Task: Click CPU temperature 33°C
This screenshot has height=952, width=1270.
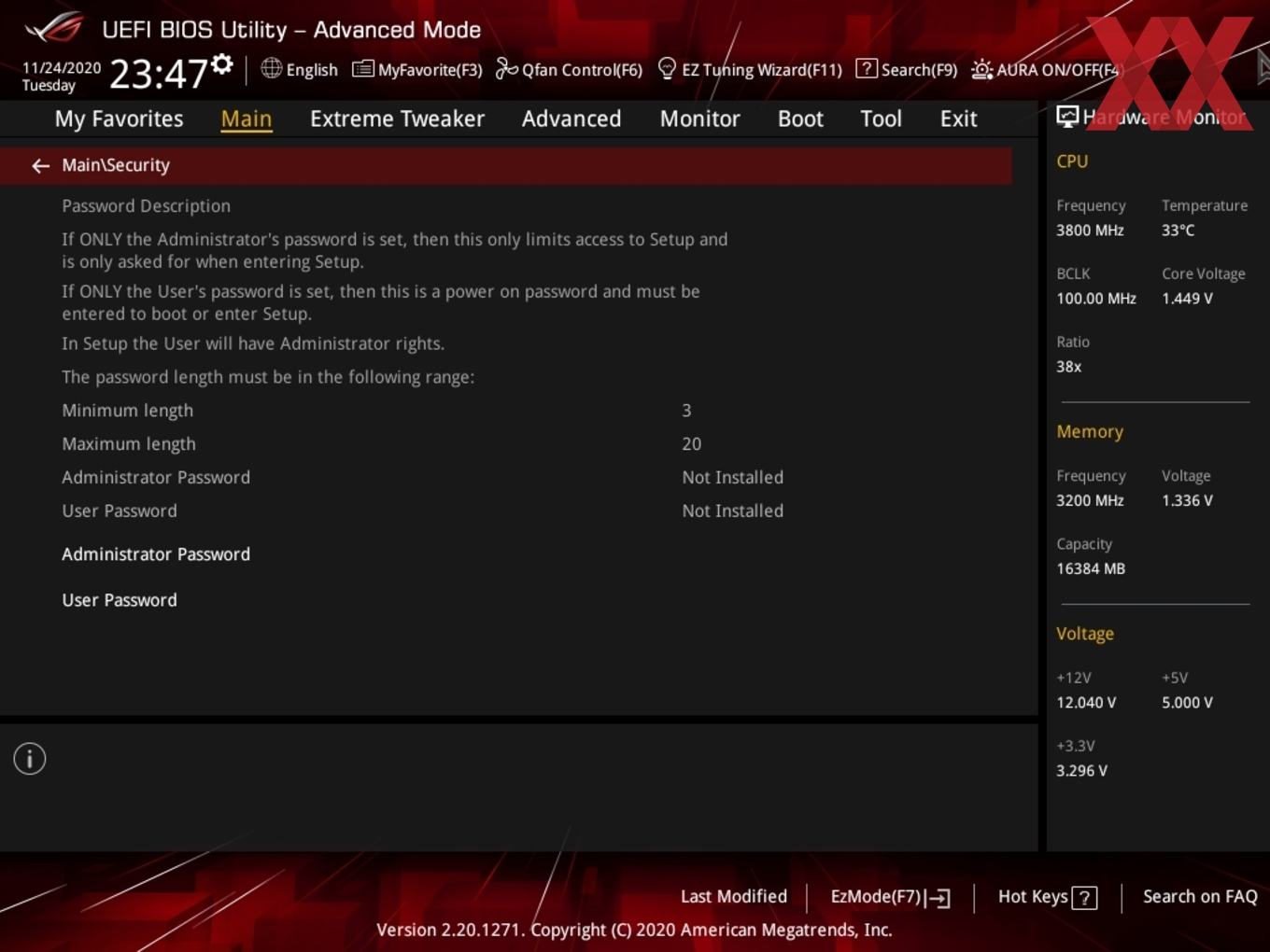Action: tap(1178, 231)
